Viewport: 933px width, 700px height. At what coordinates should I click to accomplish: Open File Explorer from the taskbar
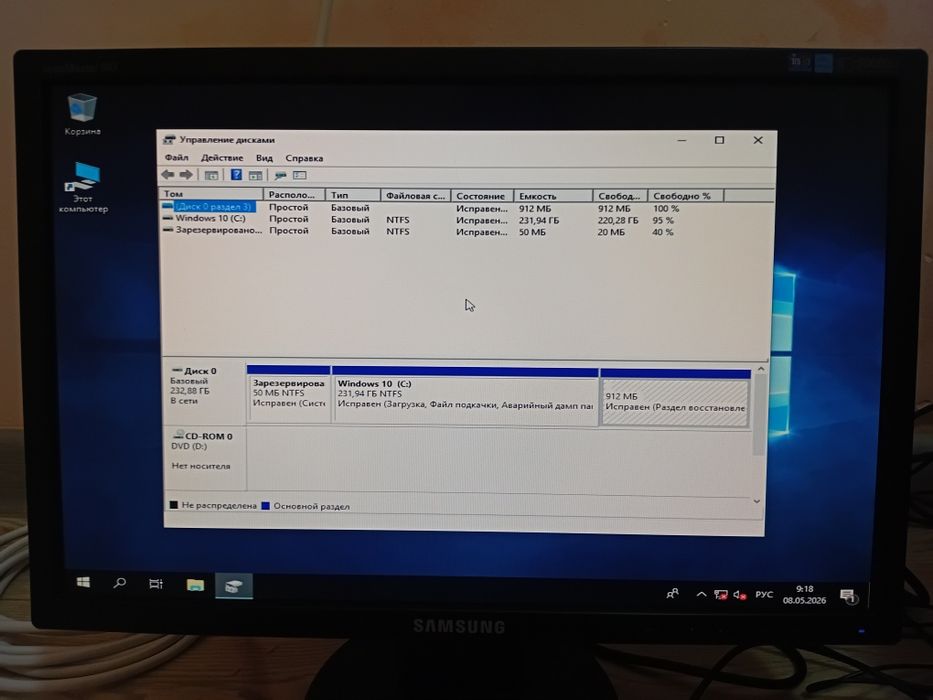pos(195,585)
